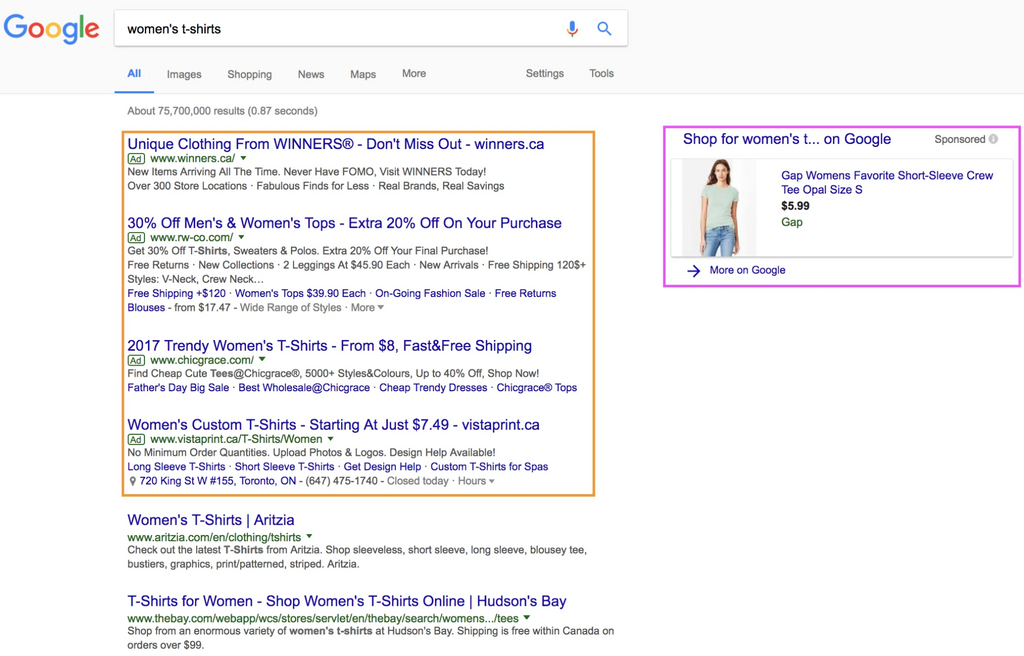This screenshot has width=1024, height=656.
Task: Click the arrow icon beside More on Google
Action: click(x=693, y=271)
